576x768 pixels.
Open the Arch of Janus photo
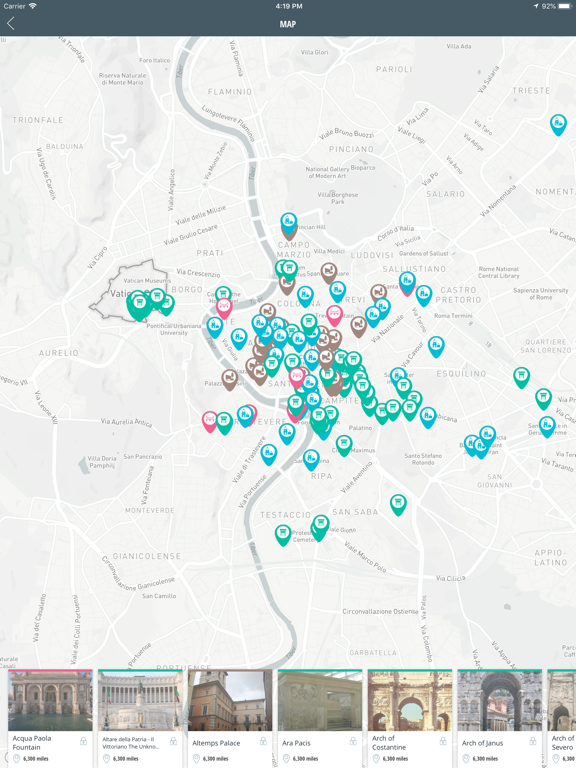(x=500, y=701)
